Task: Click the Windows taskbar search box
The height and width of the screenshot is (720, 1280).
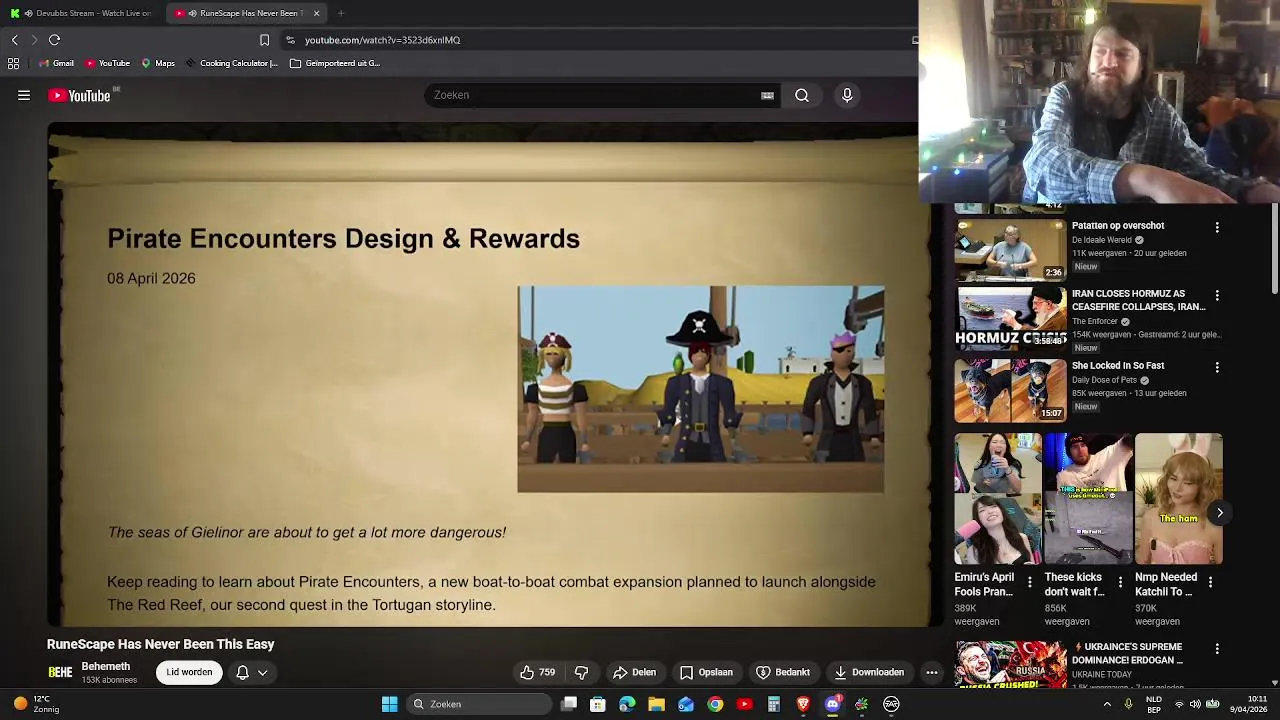Action: tap(480, 704)
